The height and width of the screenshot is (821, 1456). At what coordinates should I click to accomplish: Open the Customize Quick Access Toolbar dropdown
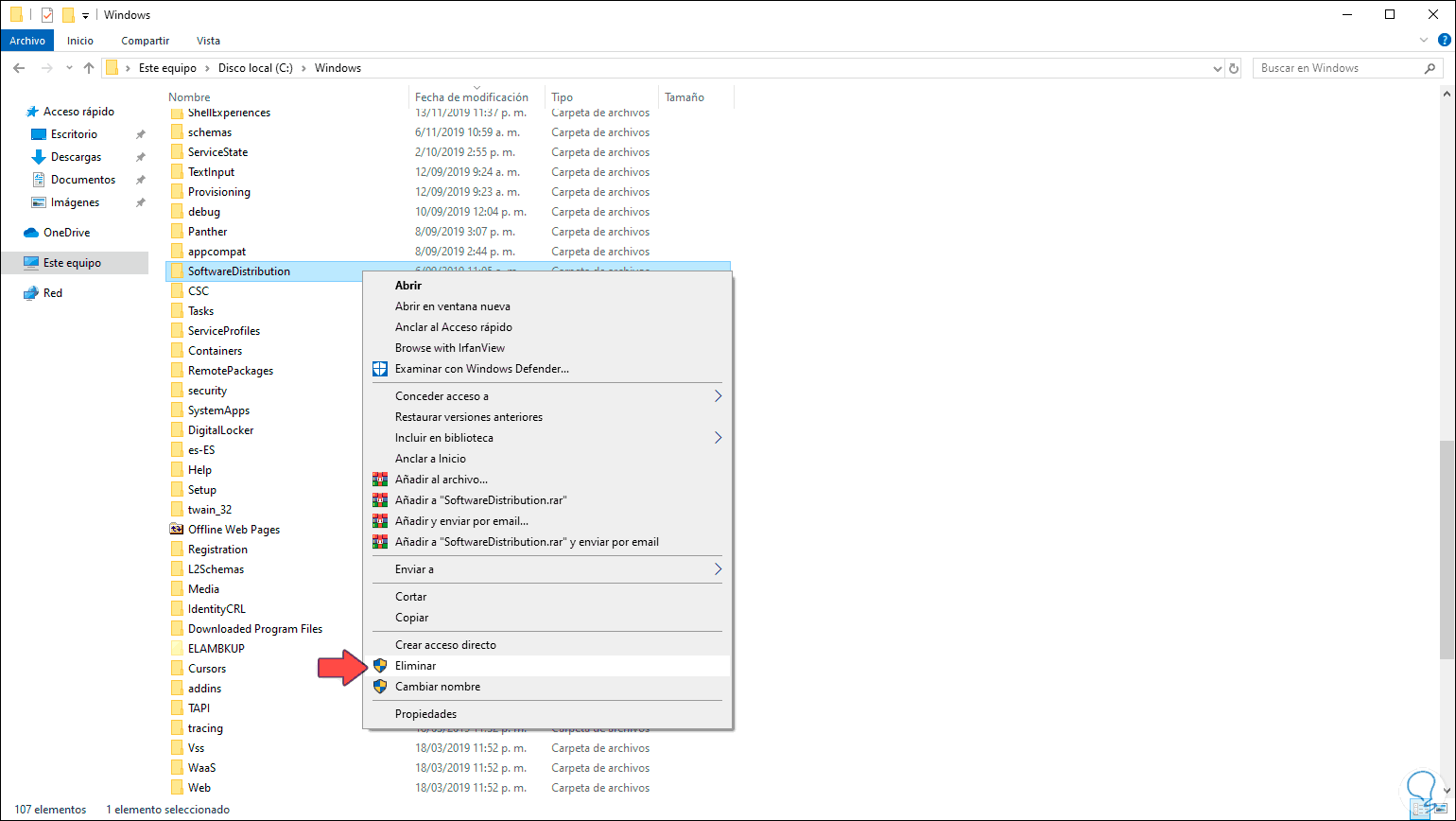tap(85, 15)
